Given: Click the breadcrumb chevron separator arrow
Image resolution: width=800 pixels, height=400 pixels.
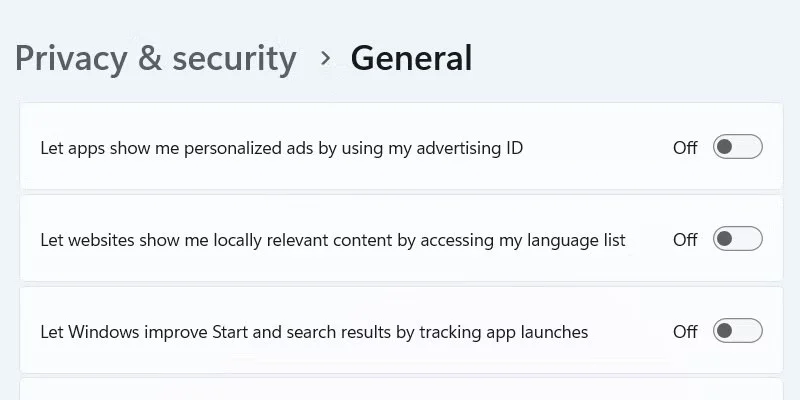Looking at the screenshot, I should tap(325, 58).
